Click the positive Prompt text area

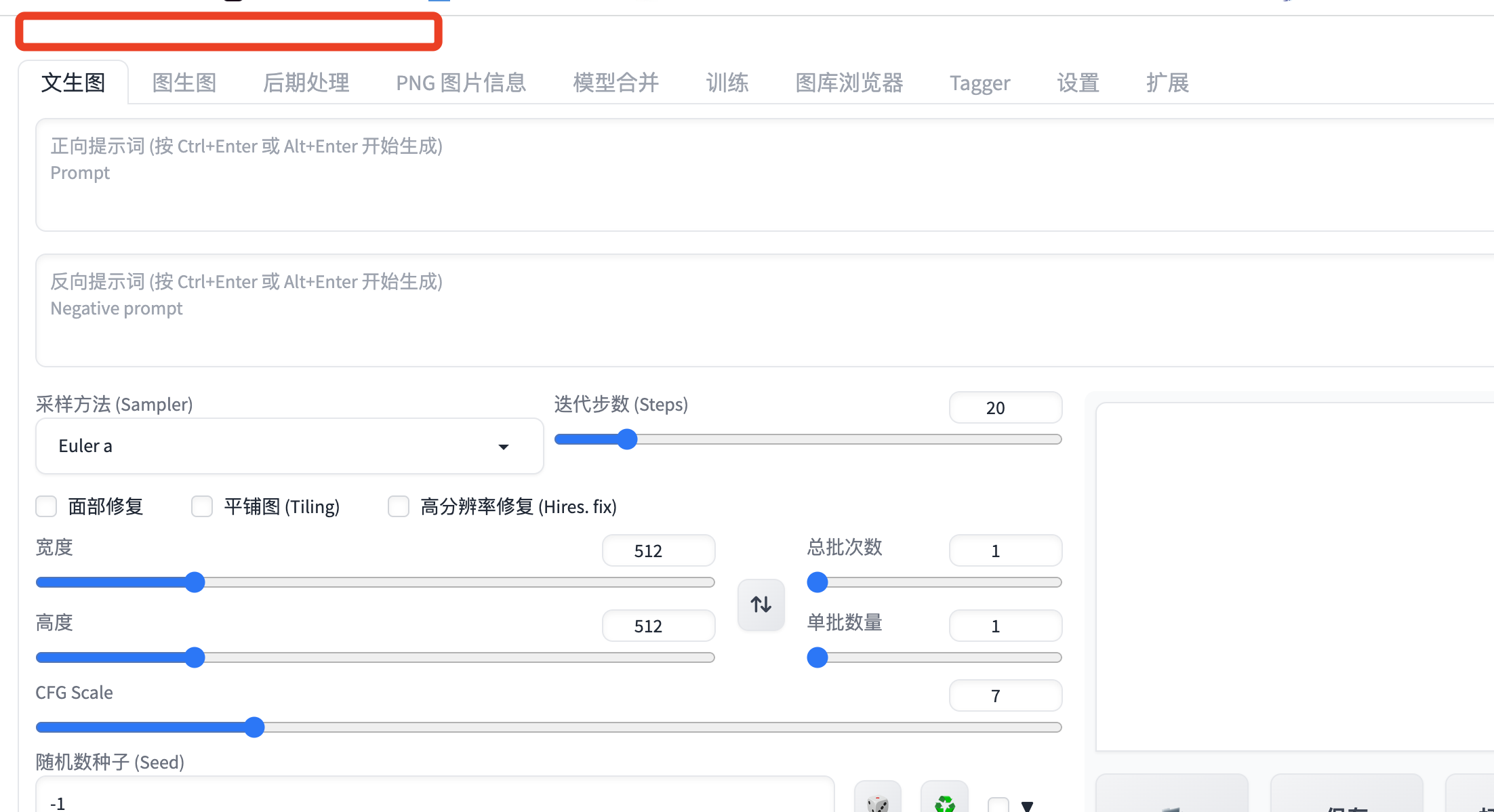pos(746,175)
